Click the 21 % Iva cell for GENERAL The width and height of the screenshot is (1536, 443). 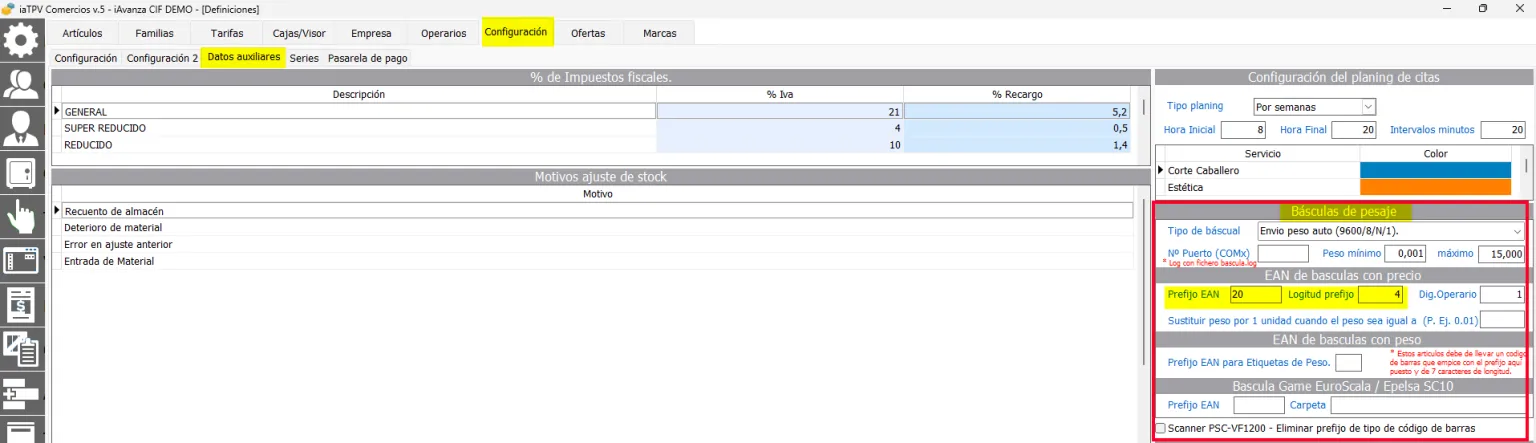click(780, 112)
